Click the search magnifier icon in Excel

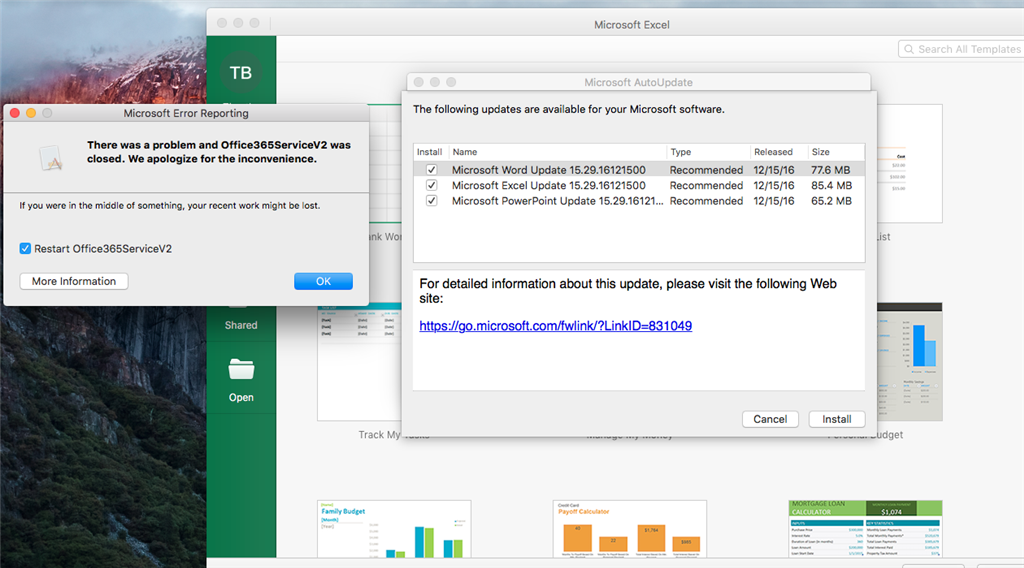pyautogui.click(x=908, y=49)
